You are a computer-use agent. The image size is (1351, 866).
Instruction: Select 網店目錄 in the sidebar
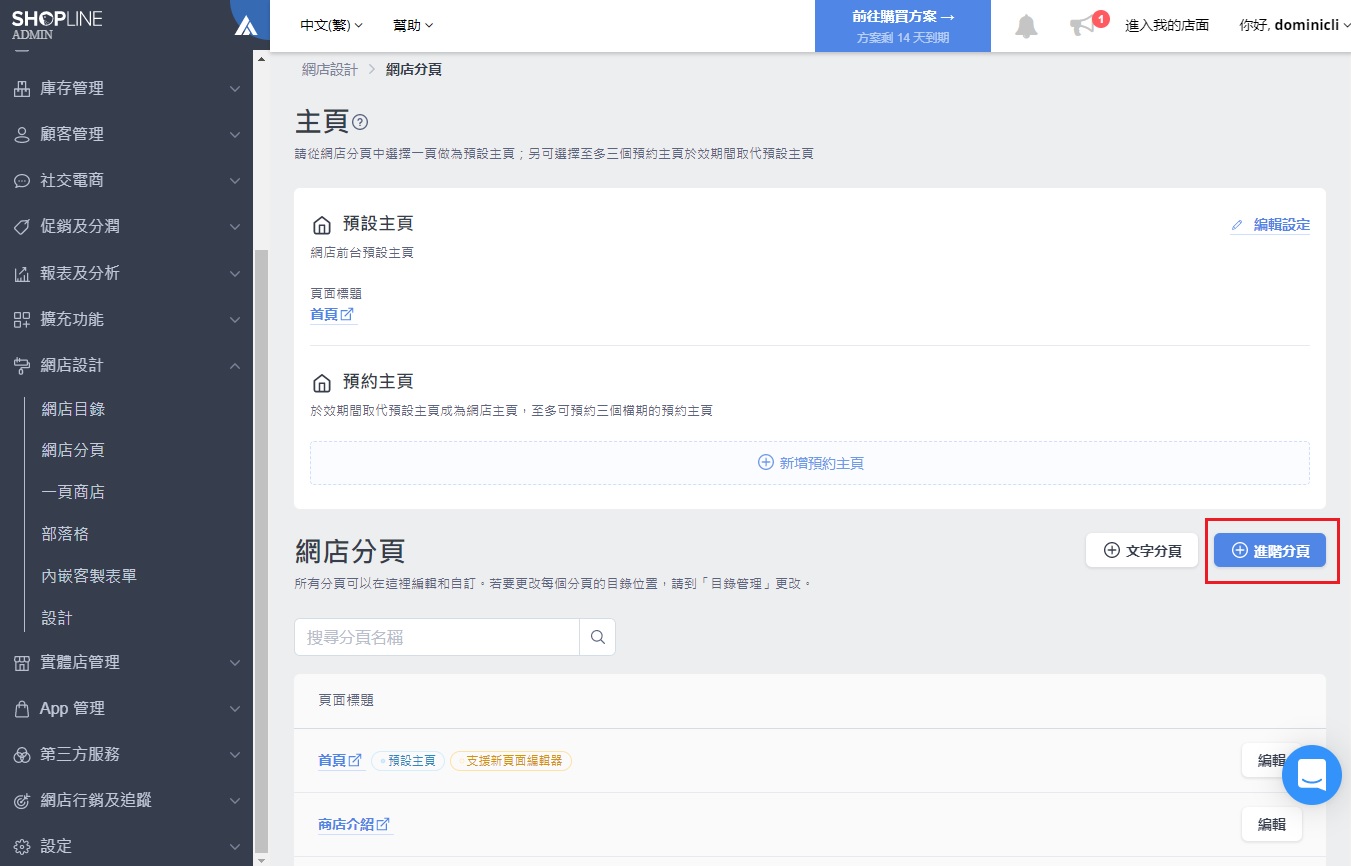[x=73, y=408]
